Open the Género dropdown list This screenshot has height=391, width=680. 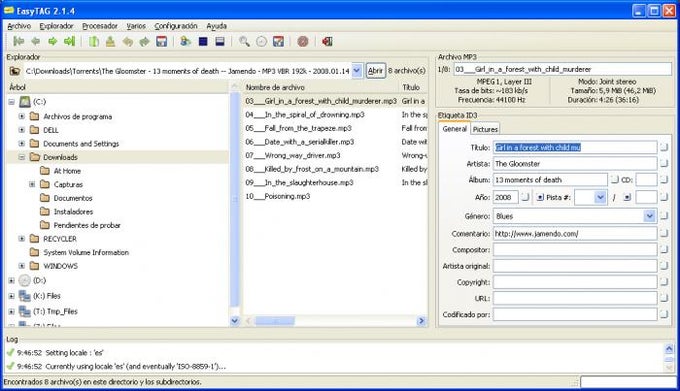649,216
